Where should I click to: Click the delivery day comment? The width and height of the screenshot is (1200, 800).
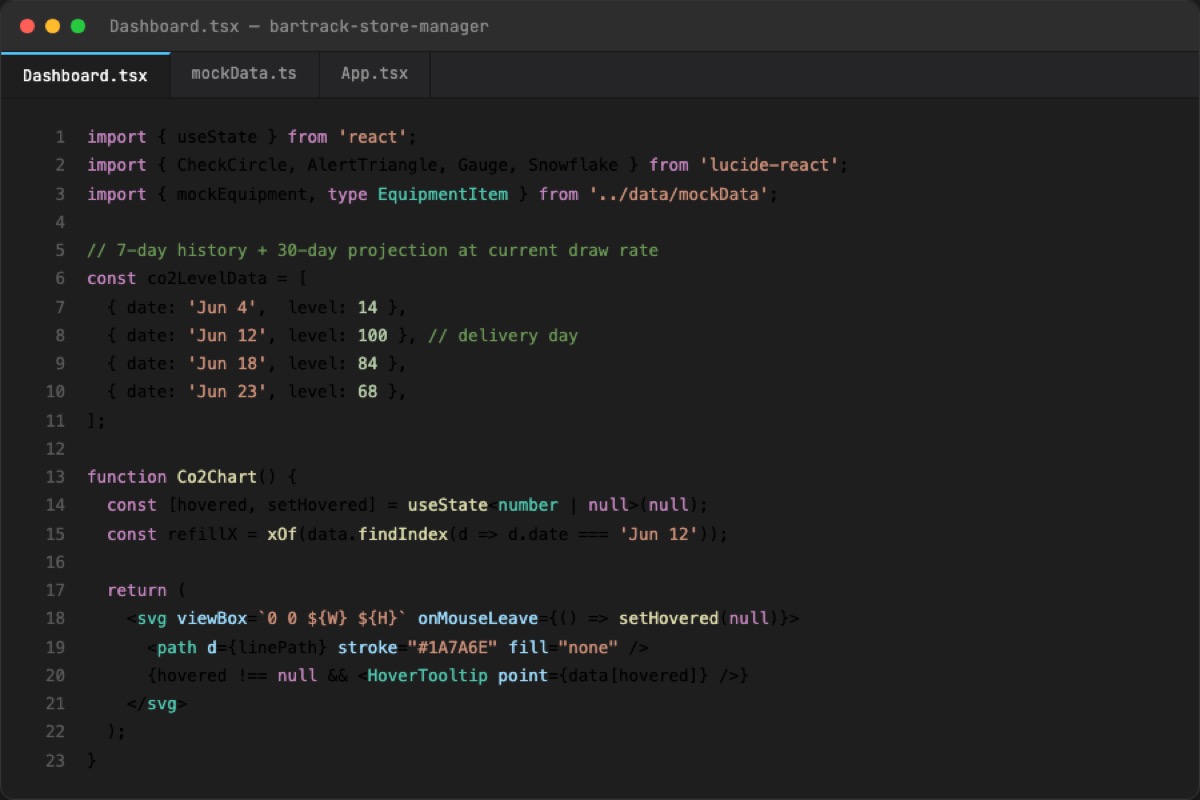(503, 335)
